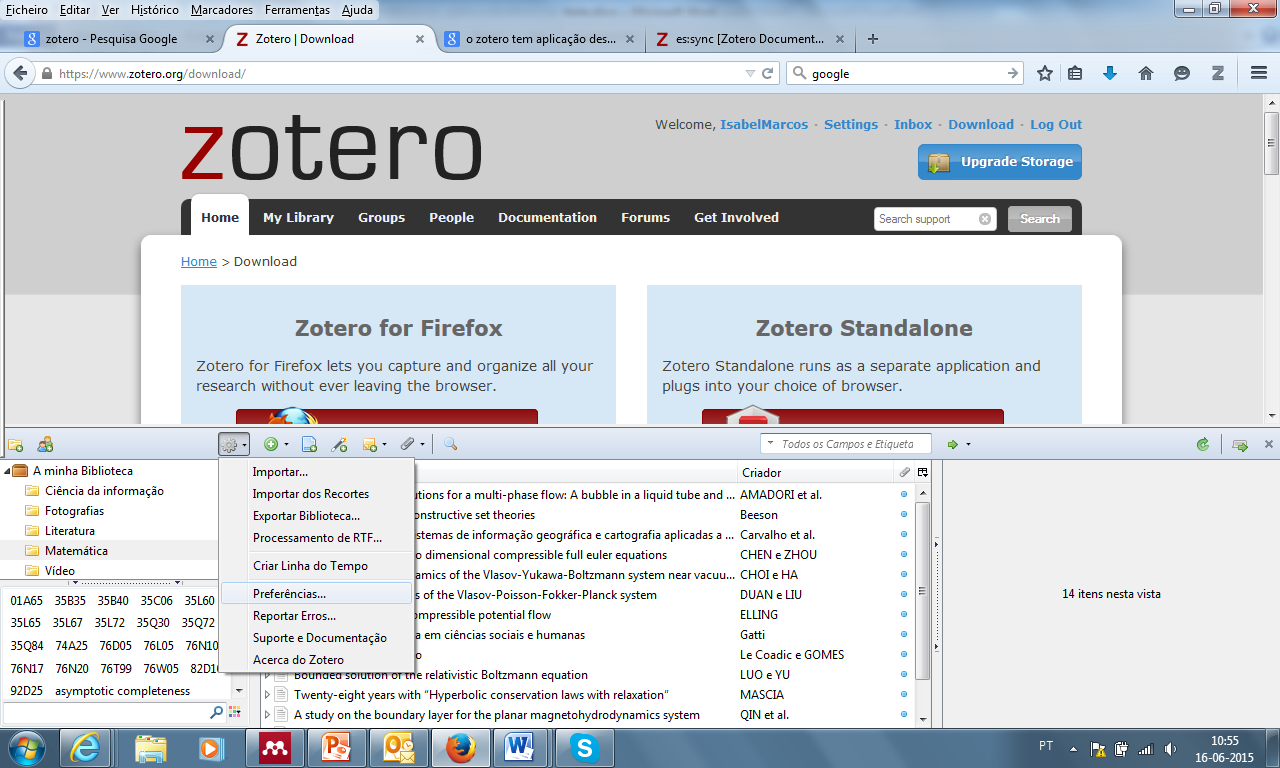The height and width of the screenshot is (768, 1280).
Task: Click the Skype icon in the taskbar
Action: point(584,748)
